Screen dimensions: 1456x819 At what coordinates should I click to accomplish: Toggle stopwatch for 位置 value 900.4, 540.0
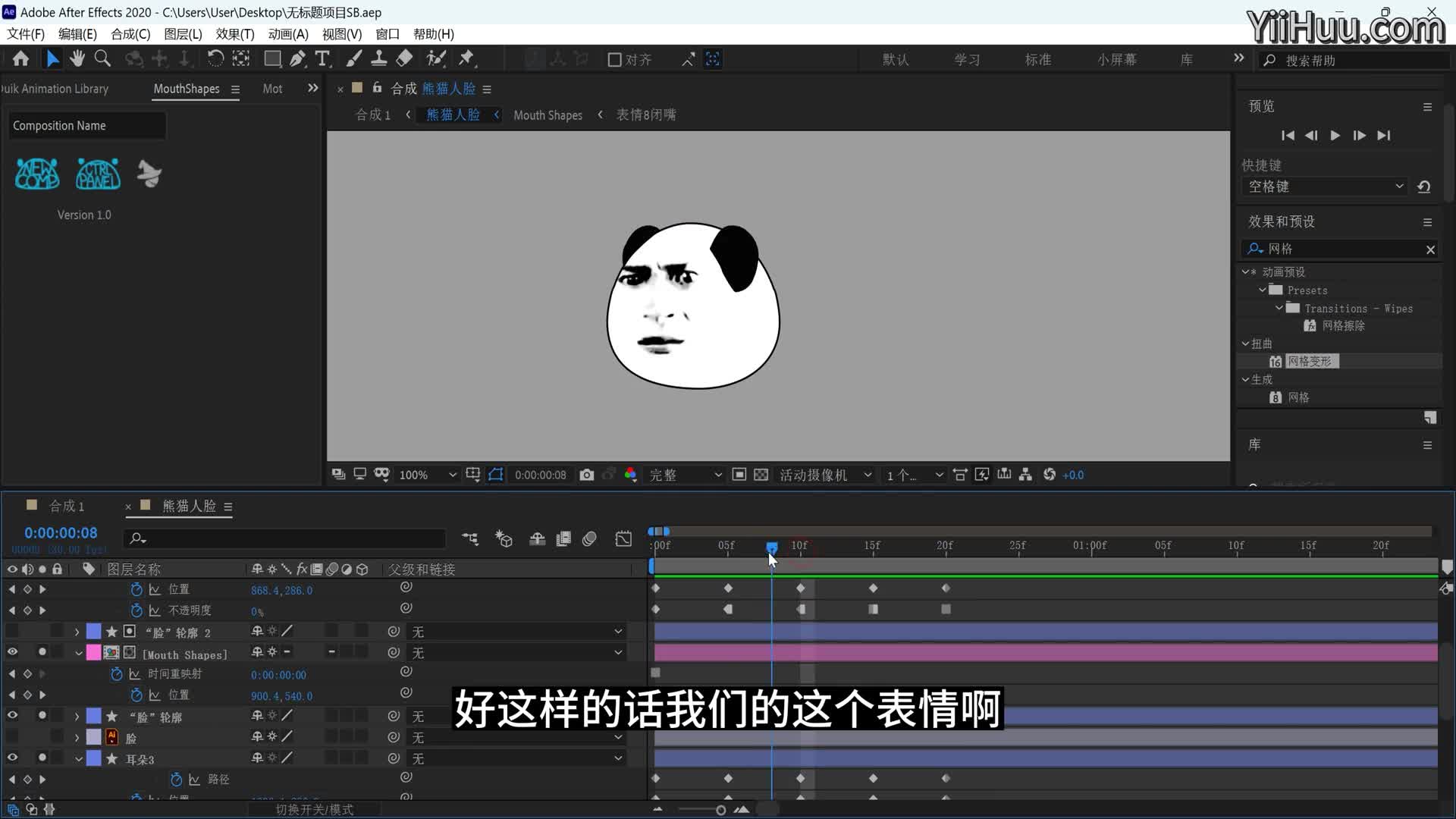click(136, 695)
